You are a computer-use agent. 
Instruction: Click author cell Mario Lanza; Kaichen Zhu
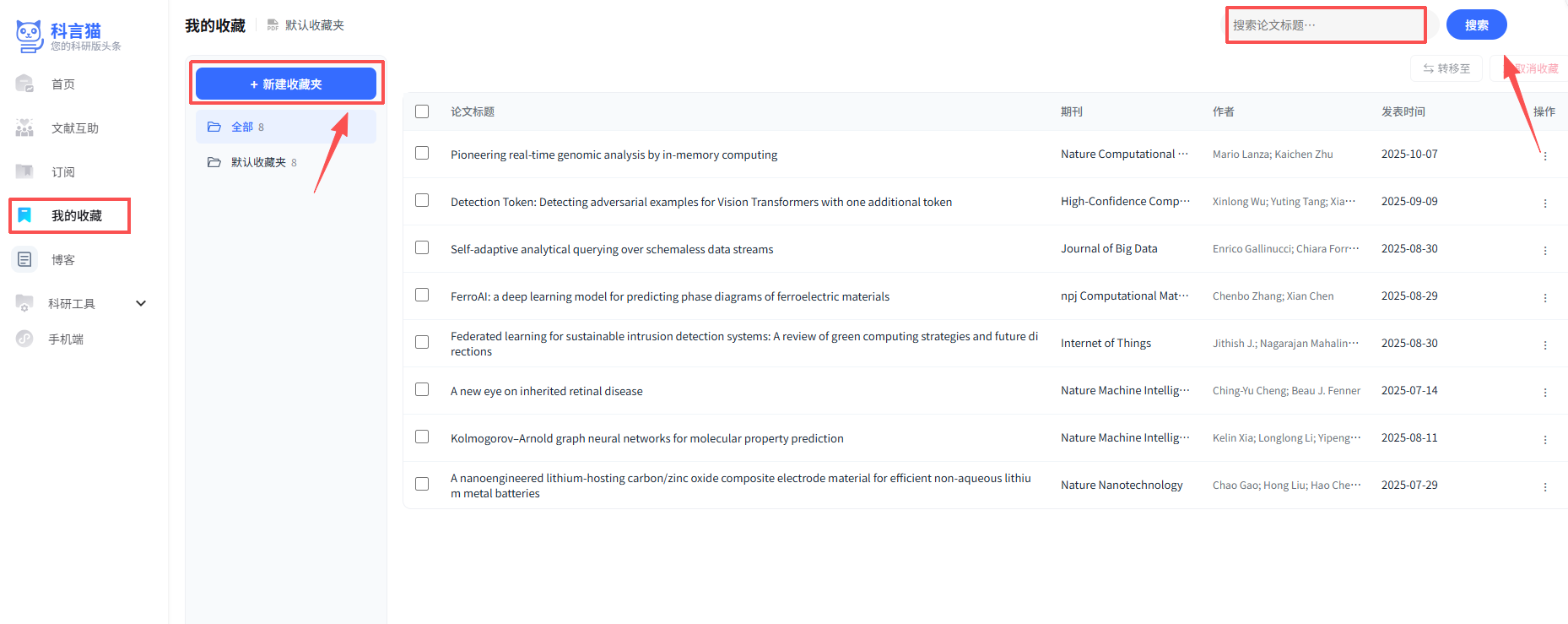pos(1273,154)
